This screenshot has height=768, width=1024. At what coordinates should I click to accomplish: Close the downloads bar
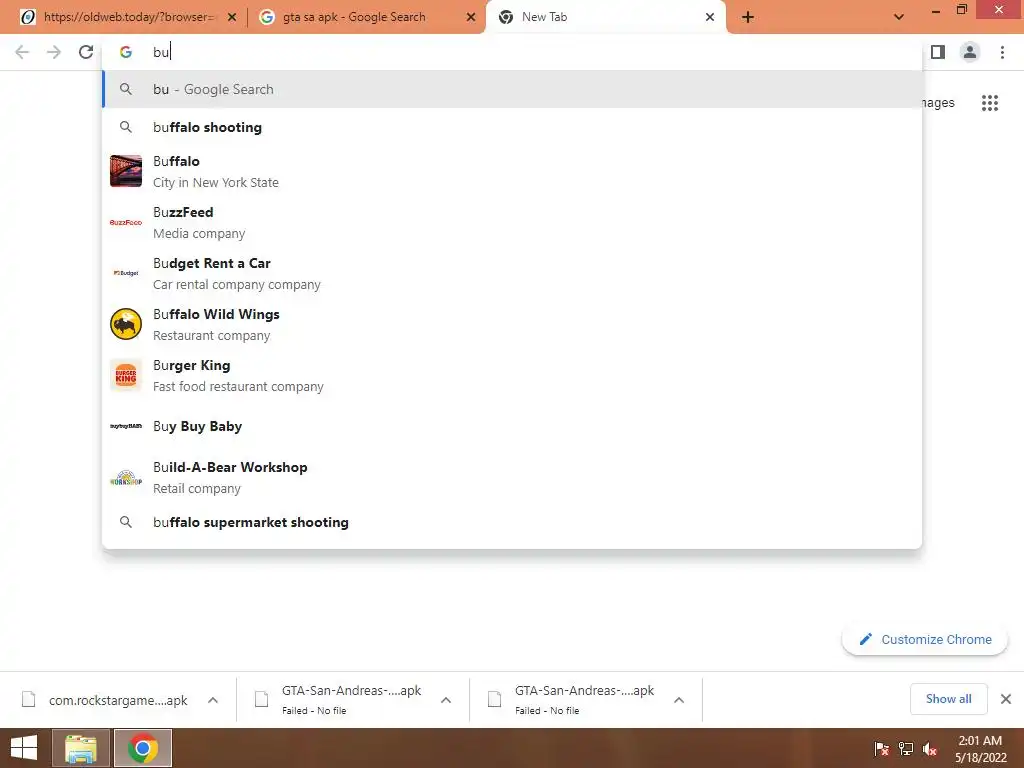pyautogui.click(x=1006, y=699)
